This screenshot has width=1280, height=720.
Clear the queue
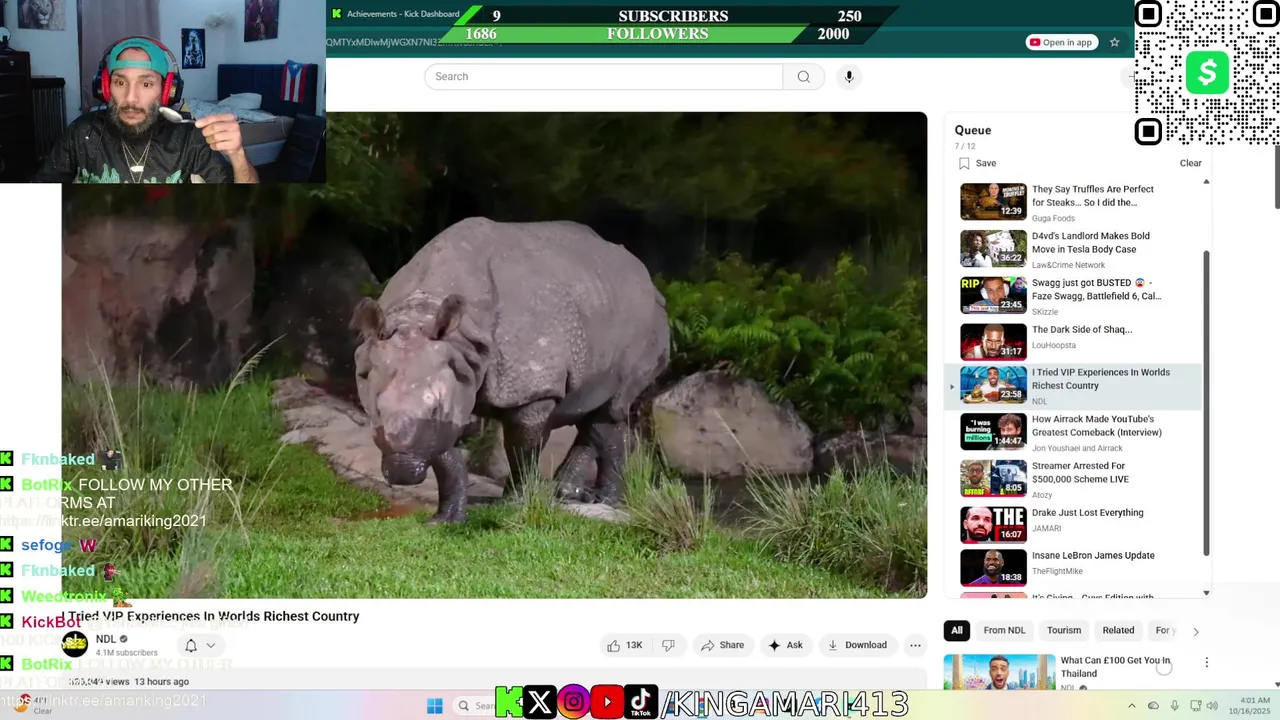[1190, 163]
